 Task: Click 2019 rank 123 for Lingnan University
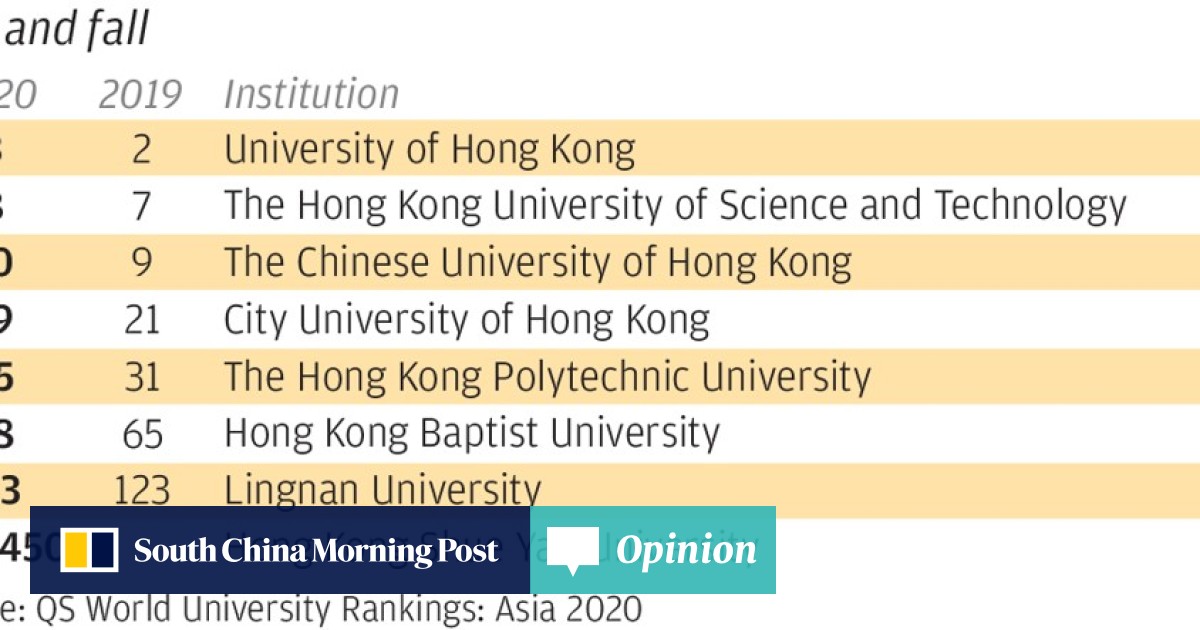(x=141, y=490)
